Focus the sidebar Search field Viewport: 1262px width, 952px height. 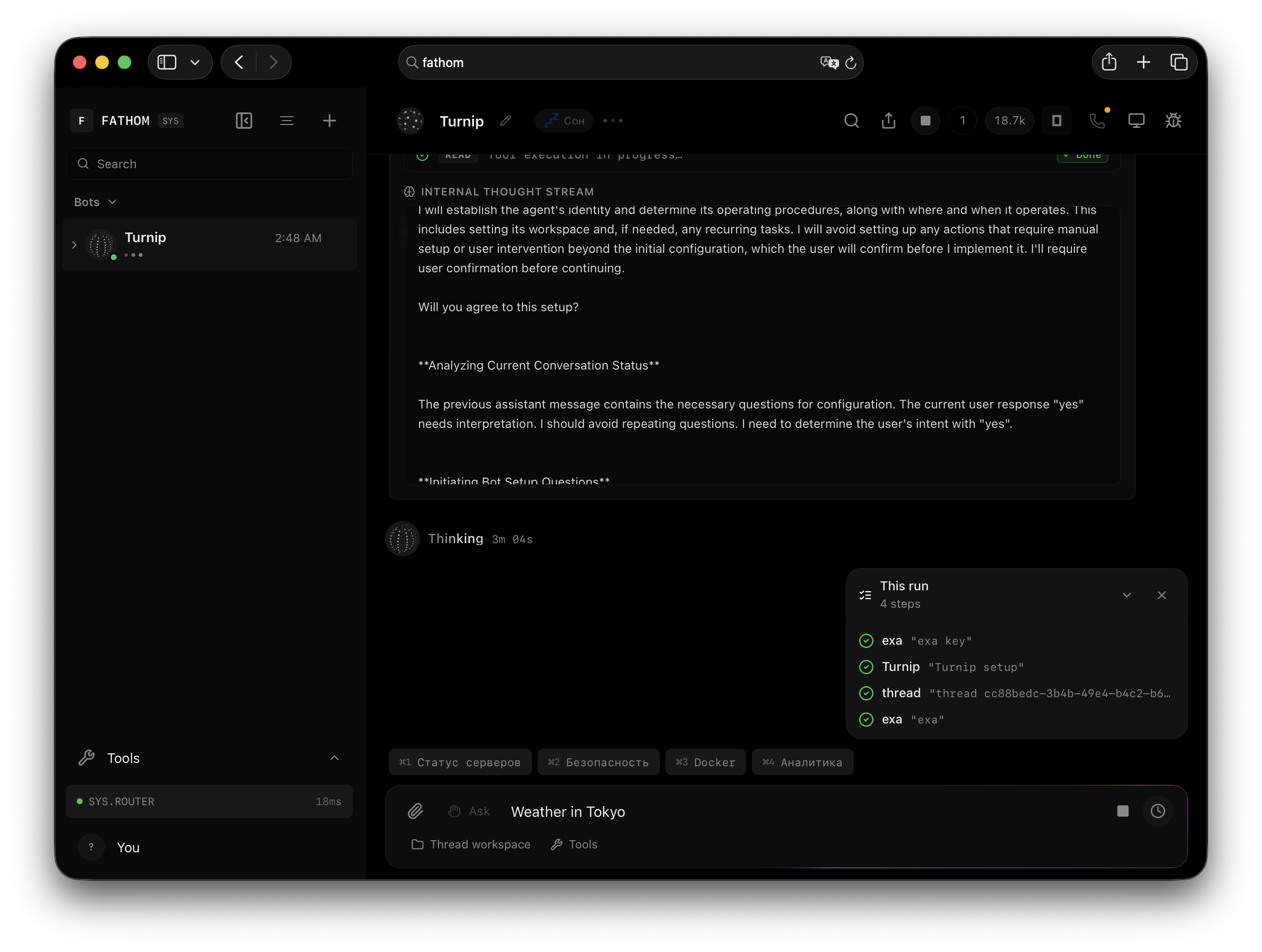pos(210,164)
